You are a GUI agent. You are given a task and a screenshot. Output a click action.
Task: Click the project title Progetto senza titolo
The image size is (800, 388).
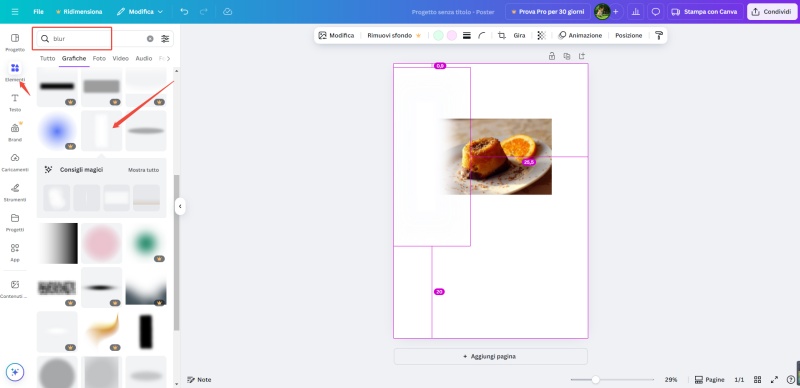pyautogui.click(x=453, y=12)
